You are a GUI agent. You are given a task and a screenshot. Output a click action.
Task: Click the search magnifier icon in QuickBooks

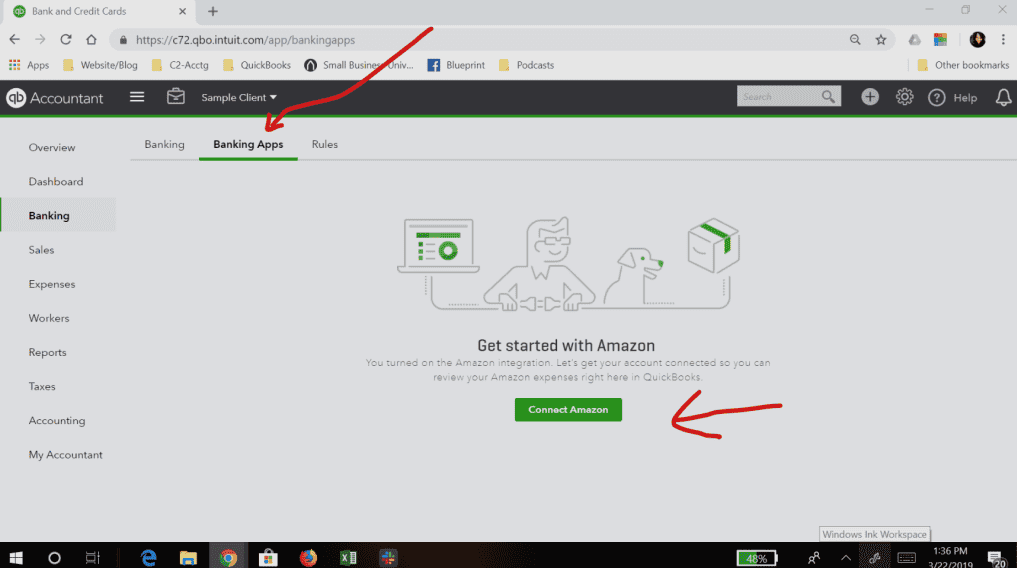click(828, 97)
